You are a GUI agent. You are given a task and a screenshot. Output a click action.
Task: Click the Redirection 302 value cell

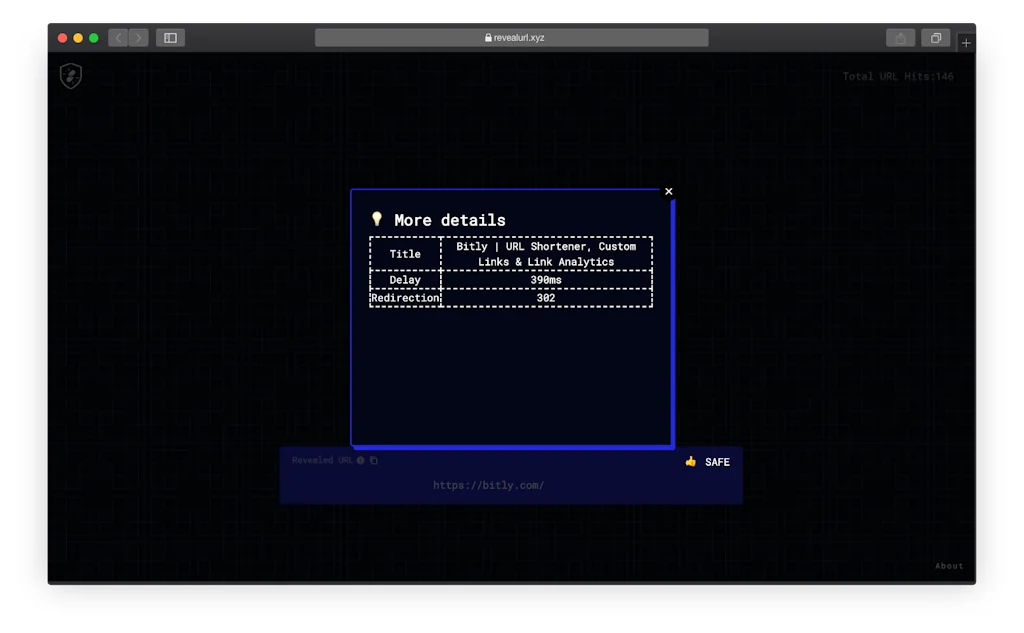[546, 297]
